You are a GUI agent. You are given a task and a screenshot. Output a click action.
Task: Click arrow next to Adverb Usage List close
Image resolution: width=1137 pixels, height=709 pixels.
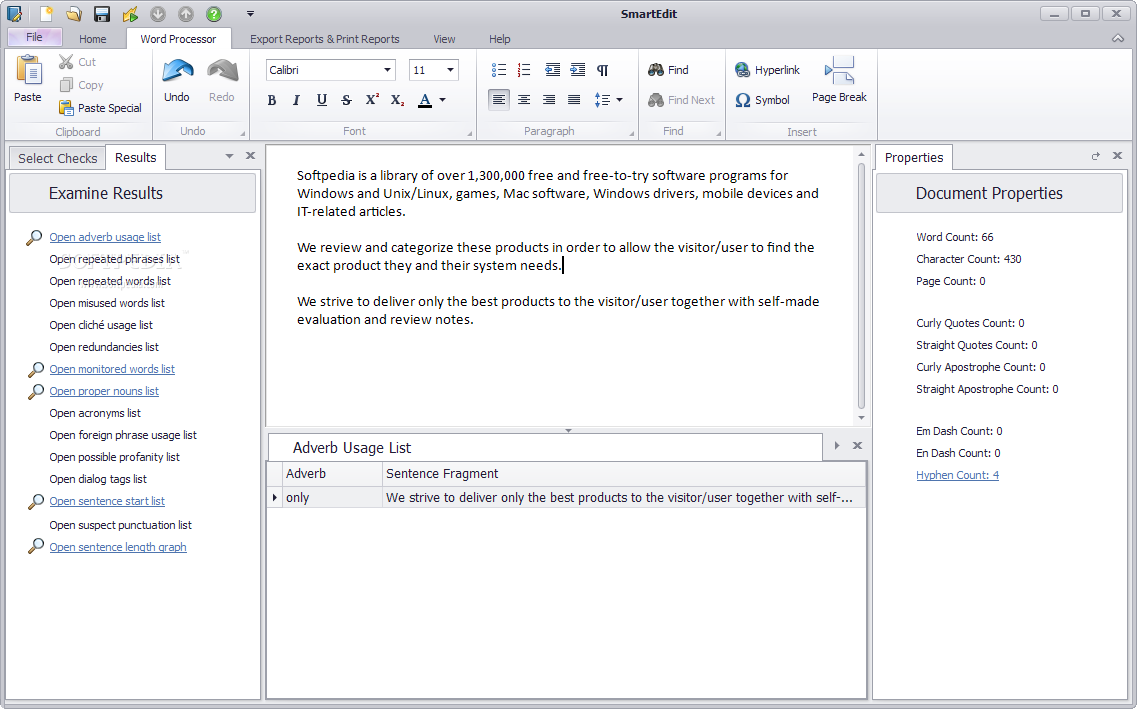[837, 446]
